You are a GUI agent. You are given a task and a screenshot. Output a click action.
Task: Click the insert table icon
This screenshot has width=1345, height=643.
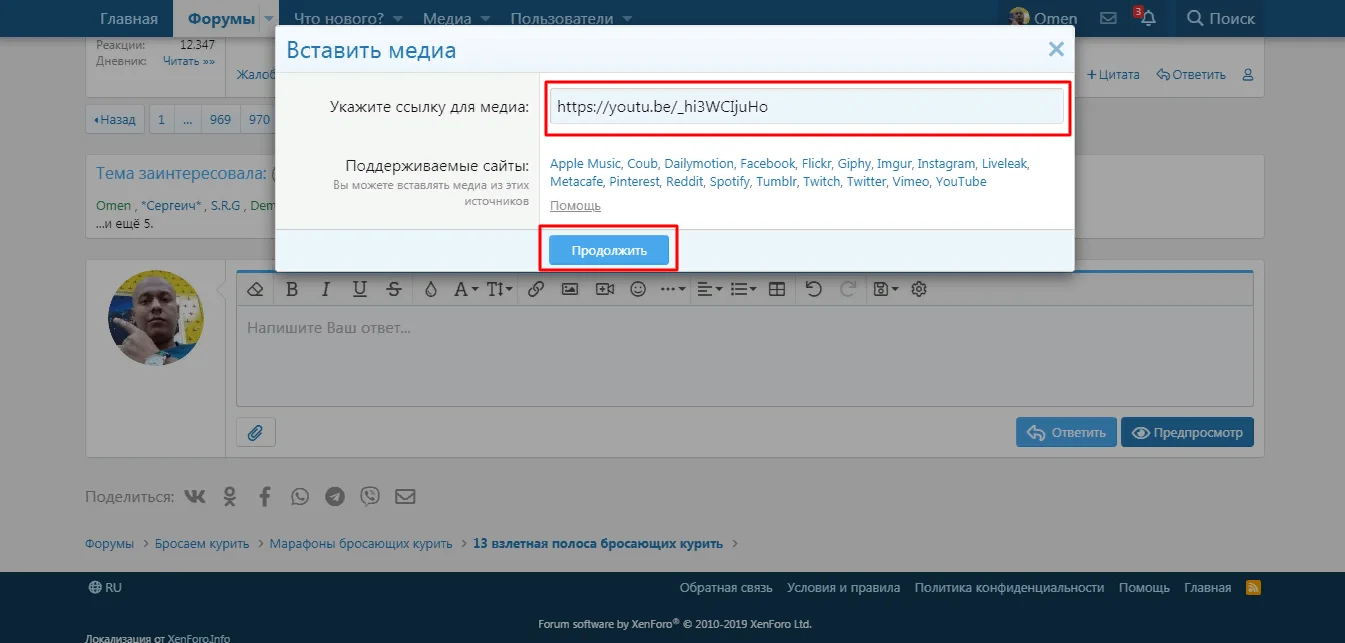777,289
